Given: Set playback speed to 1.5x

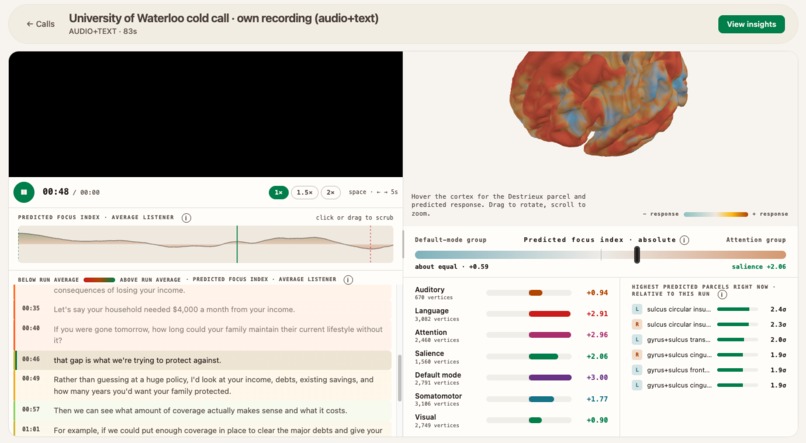Looking at the screenshot, I should tap(304, 192).
